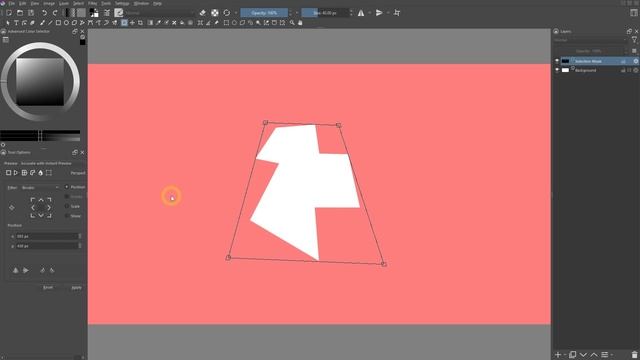Create a new document
This screenshot has width=640, height=360.
click(x=9, y=13)
